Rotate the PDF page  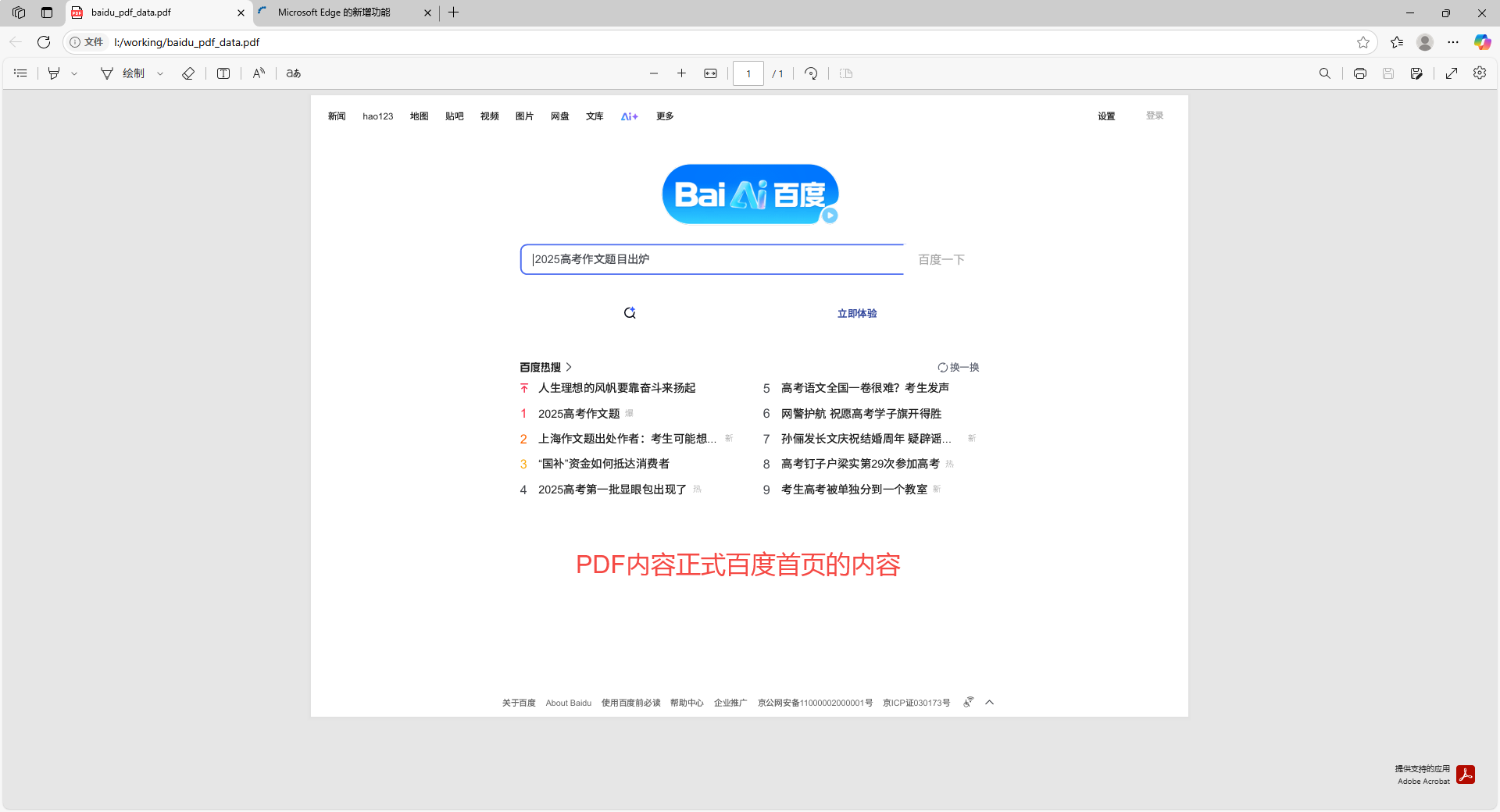coord(811,73)
